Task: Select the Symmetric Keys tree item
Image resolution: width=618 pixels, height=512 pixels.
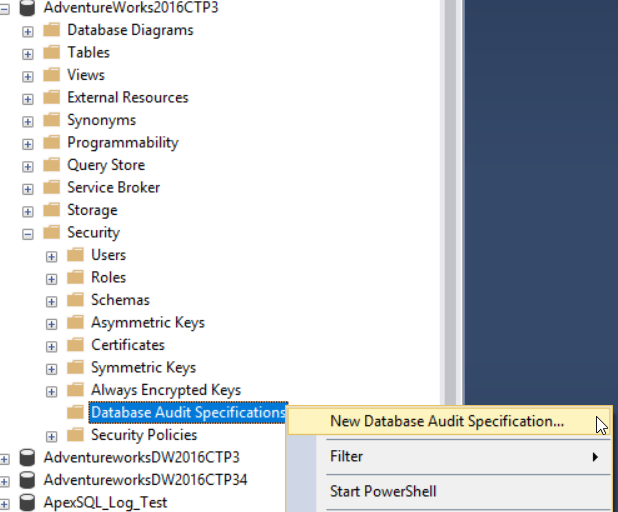Action: 143,368
